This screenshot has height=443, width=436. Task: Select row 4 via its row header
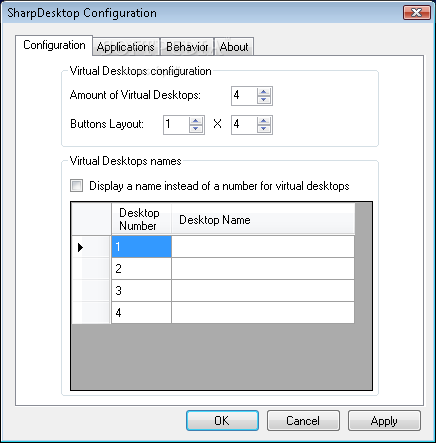(x=91, y=313)
